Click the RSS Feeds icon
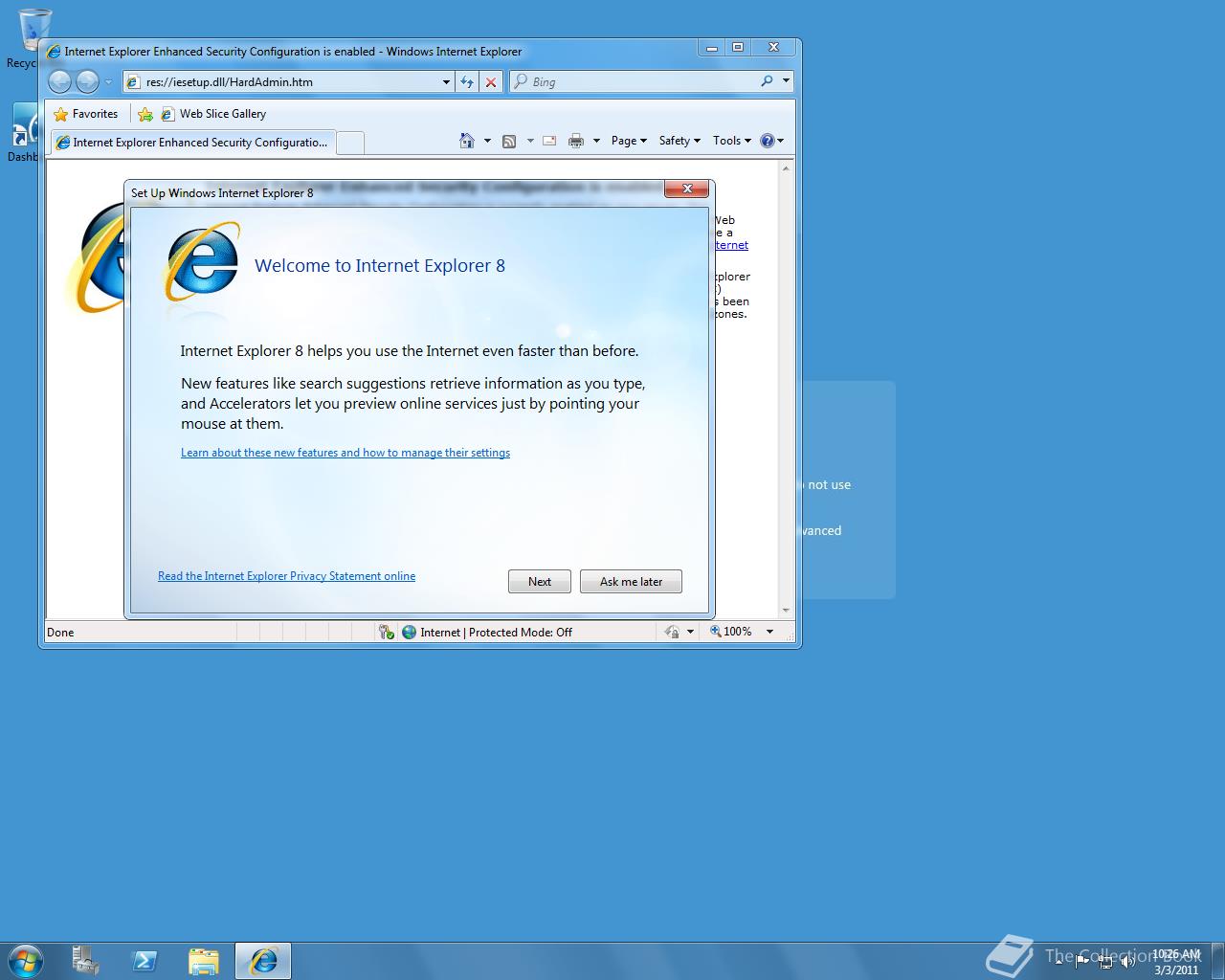The width and height of the screenshot is (1225, 980). pyautogui.click(x=509, y=141)
